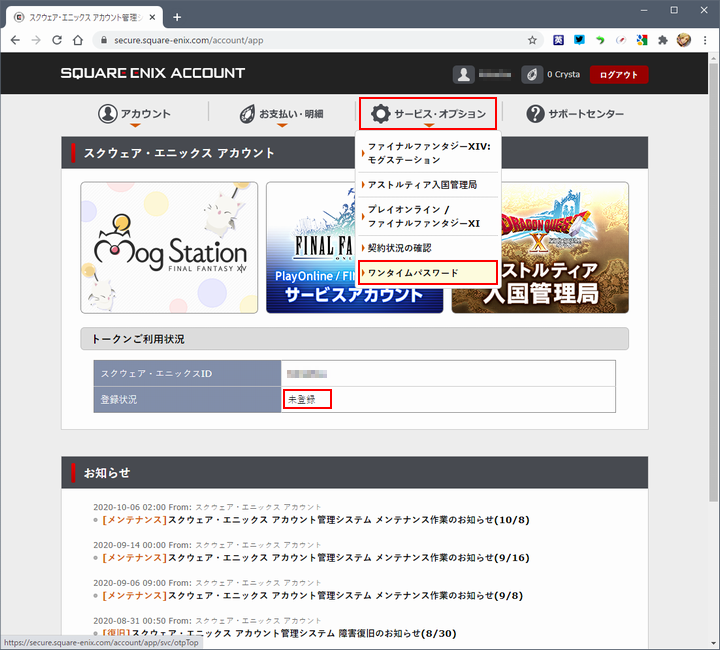Expand the アカウント menu
This screenshot has height=650, width=720.
[x=134, y=114]
